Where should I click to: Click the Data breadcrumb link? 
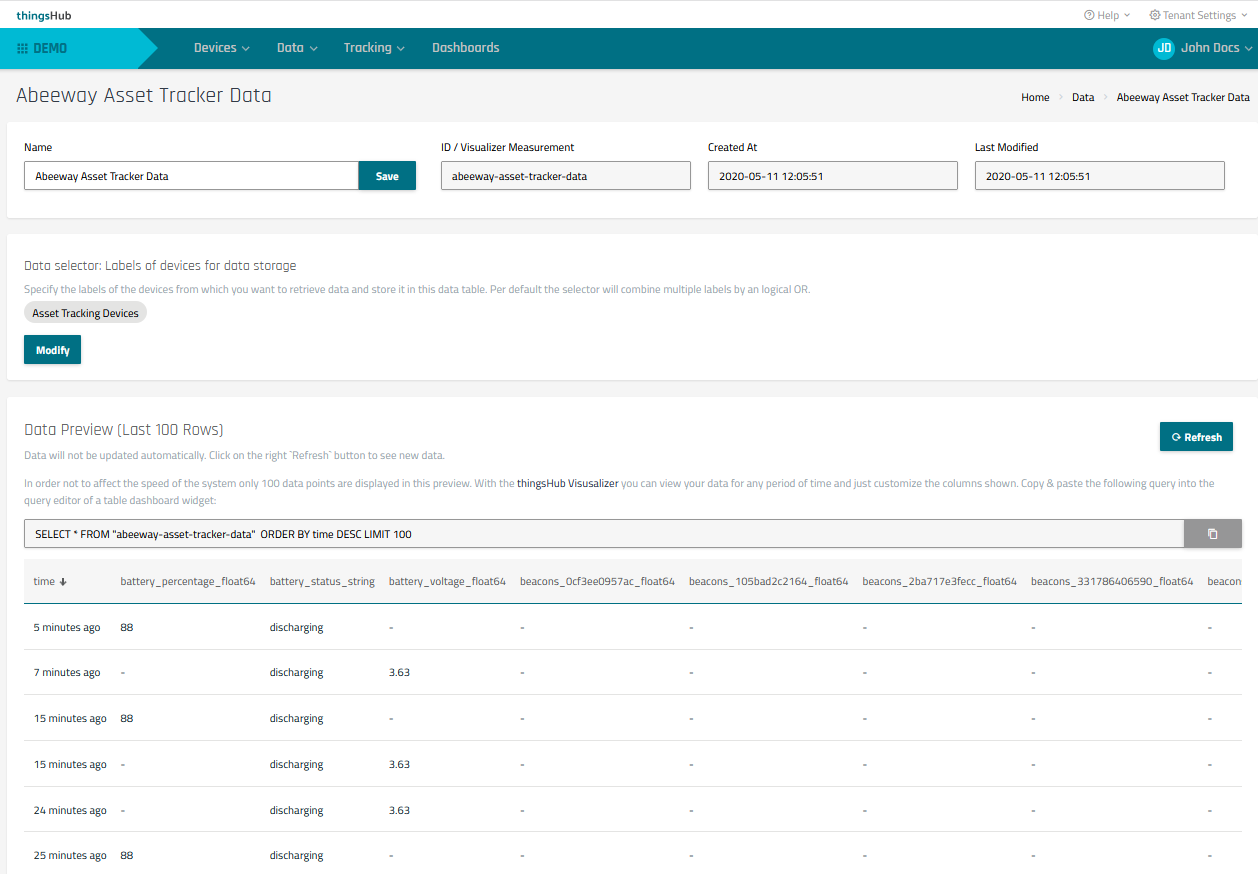coord(1083,97)
